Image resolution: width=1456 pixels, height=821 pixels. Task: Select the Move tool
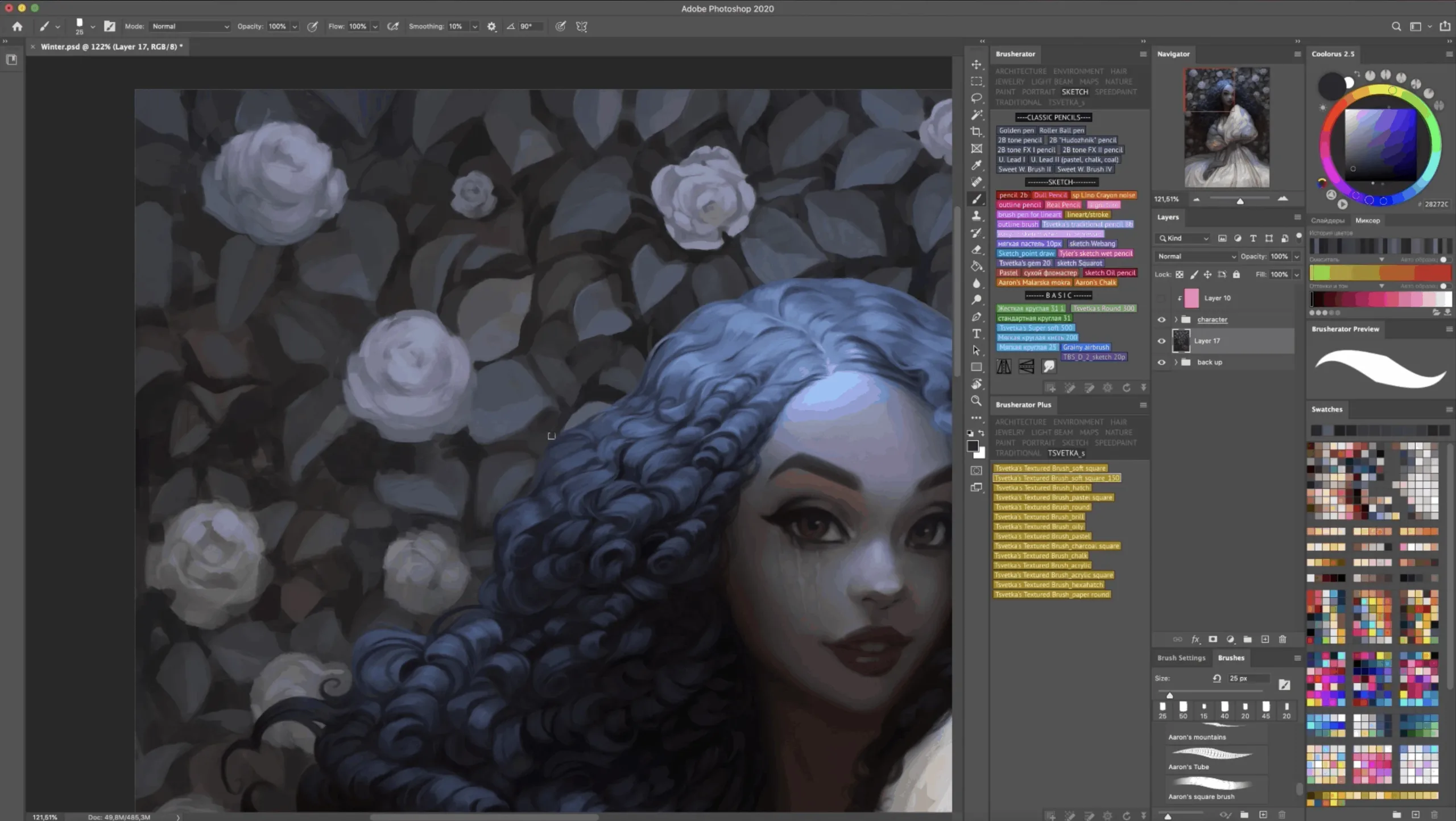tap(976, 64)
